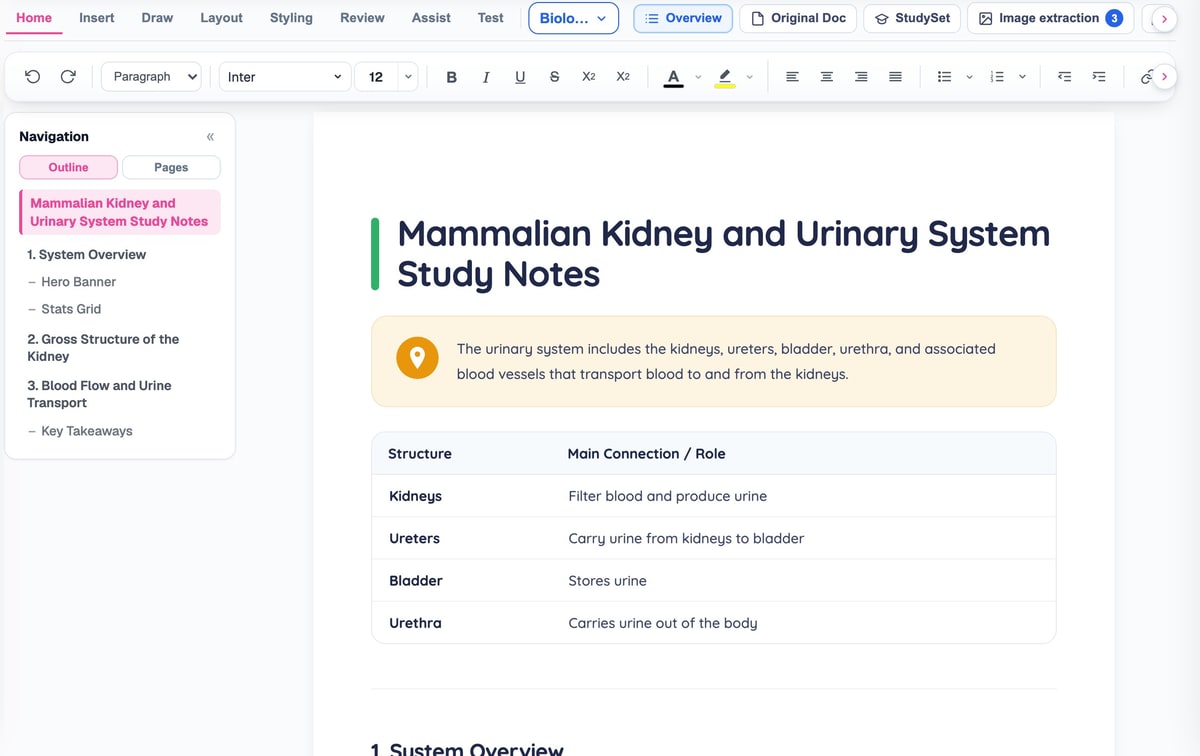Screen dimensions: 1200x756
Task: Expand the highlight color options arrow
Action: (x=749, y=77)
